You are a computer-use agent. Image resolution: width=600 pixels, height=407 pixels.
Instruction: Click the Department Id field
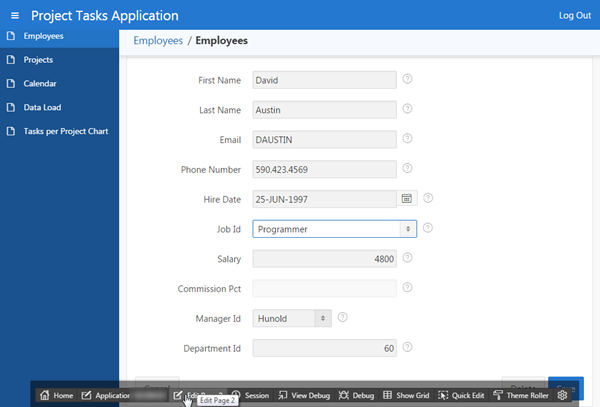coord(324,348)
